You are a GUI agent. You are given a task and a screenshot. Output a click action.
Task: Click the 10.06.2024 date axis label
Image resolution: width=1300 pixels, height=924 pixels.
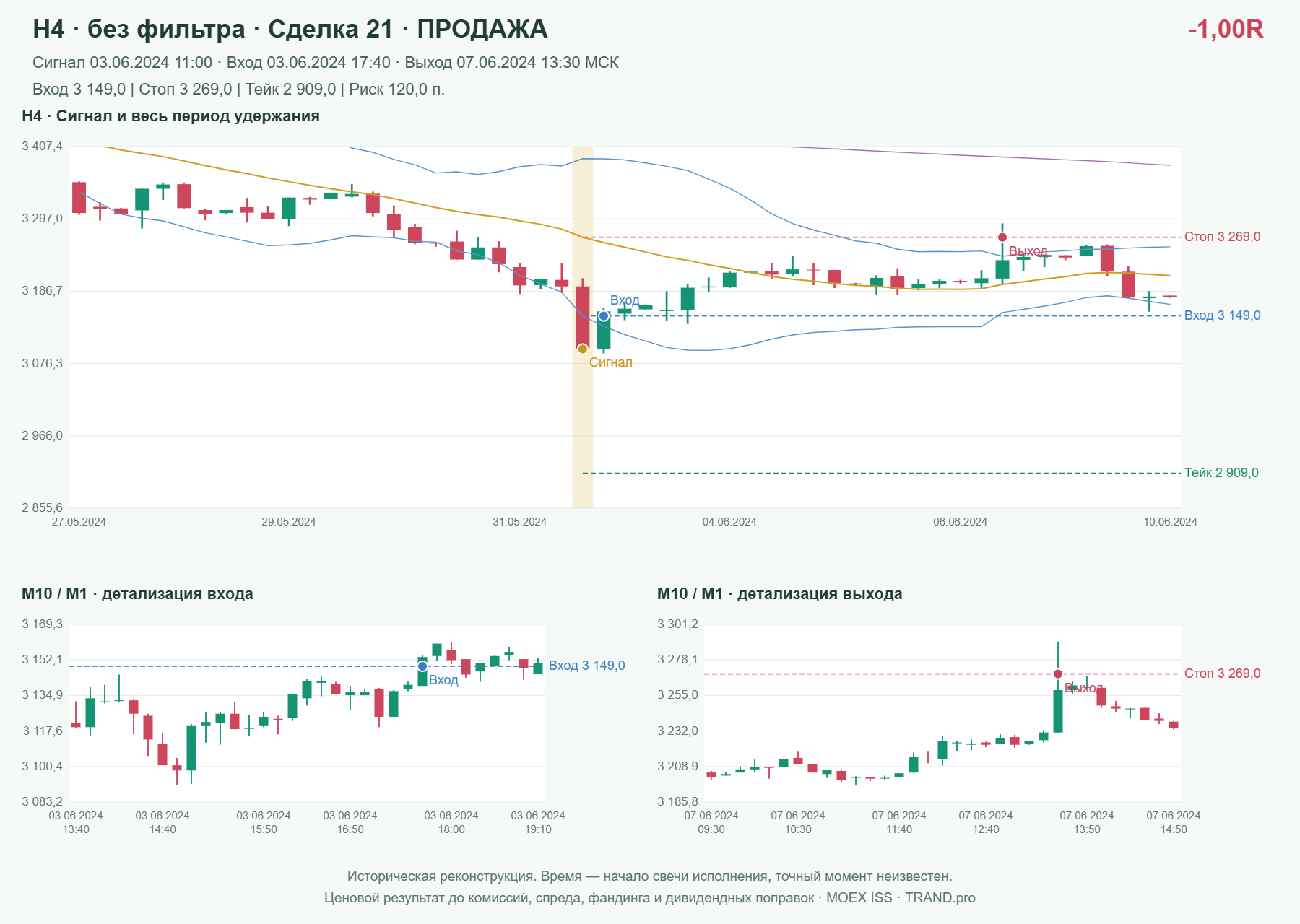(1170, 522)
